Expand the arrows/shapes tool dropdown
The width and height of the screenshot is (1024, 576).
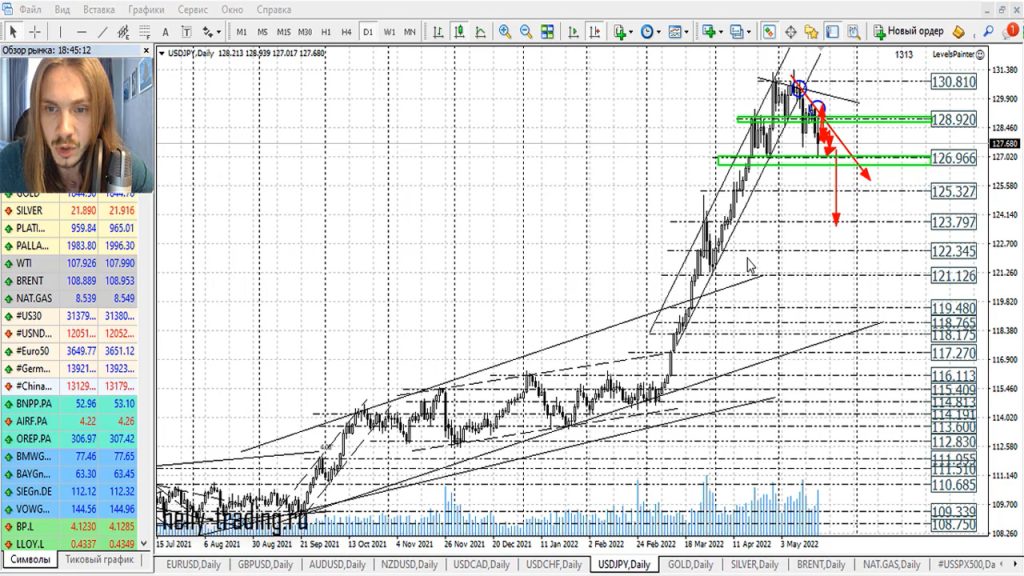pyautogui.click(x=212, y=32)
